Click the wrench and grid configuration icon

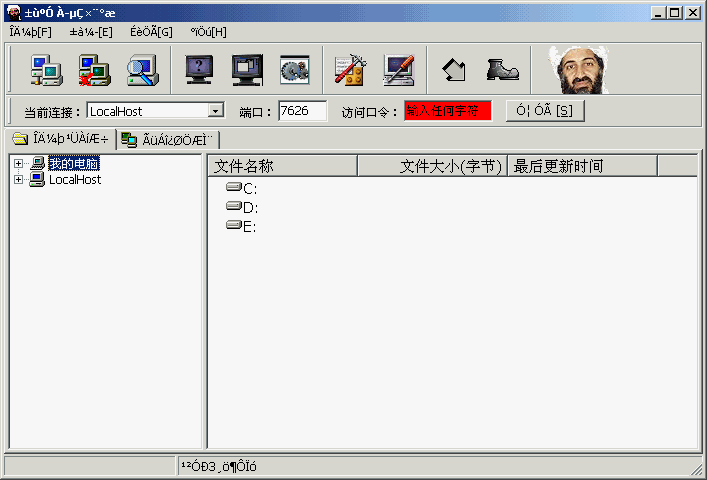pyautogui.click(x=351, y=70)
